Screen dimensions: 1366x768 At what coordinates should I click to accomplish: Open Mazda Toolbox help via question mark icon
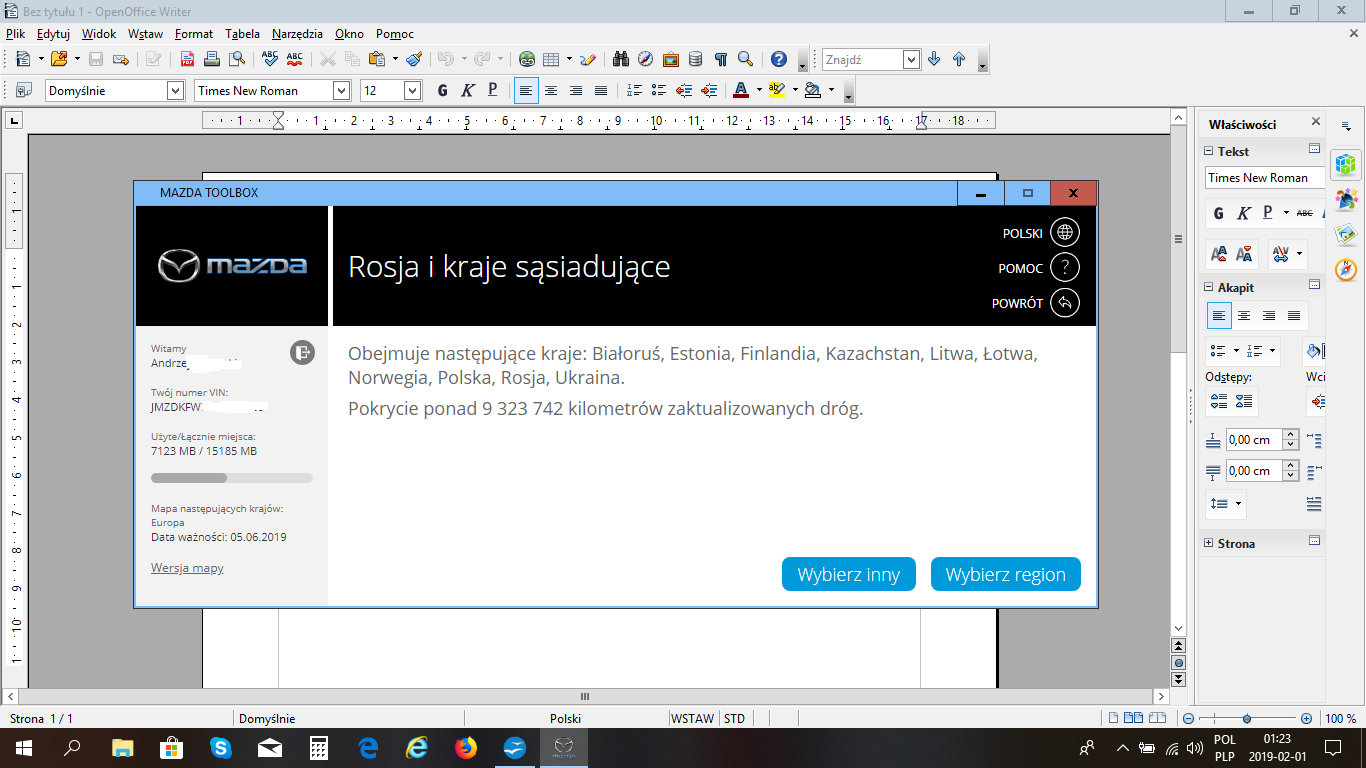pyautogui.click(x=1065, y=268)
